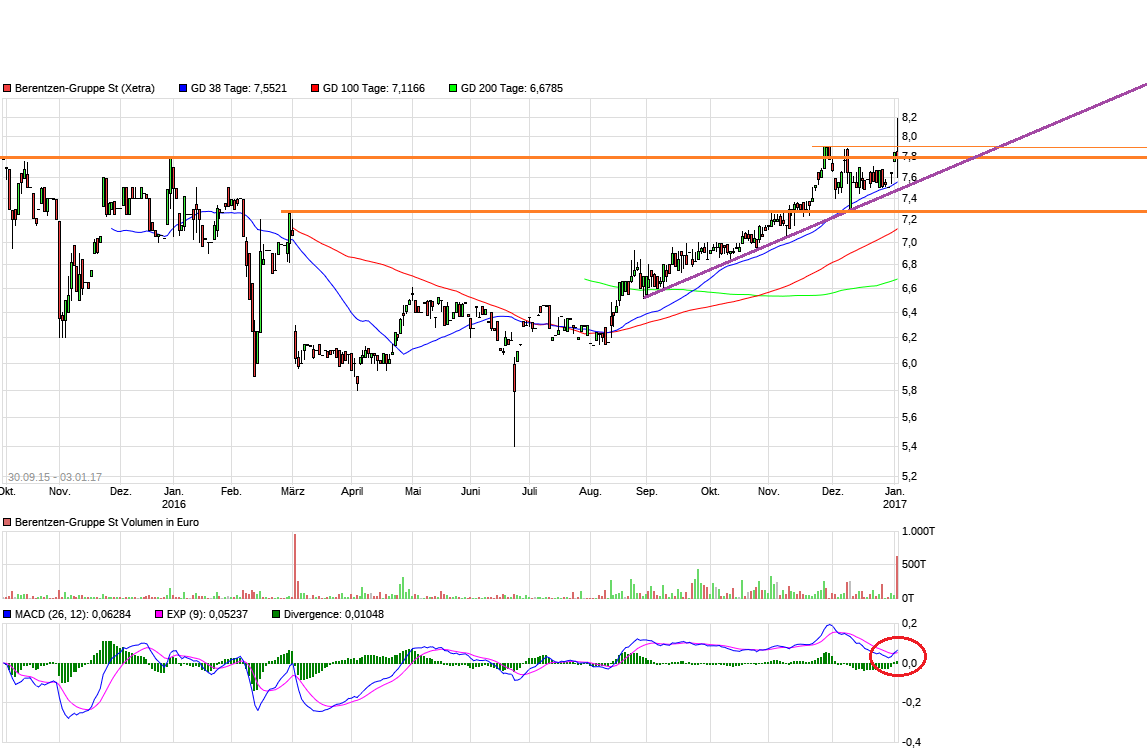Select the Berentzen-Gruppe St (Xetra) title label
1147x752 pixels.
click(85, 88)
